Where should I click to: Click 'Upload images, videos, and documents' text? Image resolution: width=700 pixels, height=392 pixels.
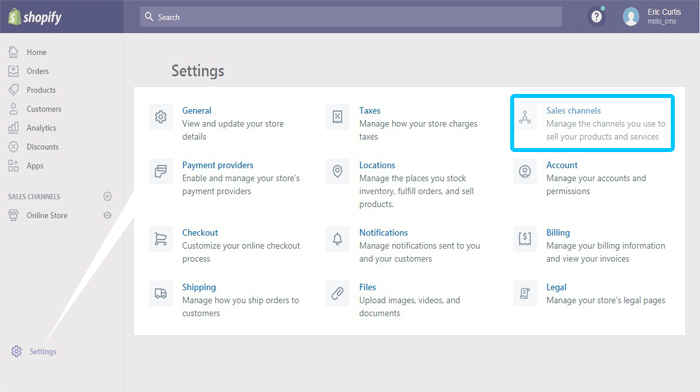point(409,307)
